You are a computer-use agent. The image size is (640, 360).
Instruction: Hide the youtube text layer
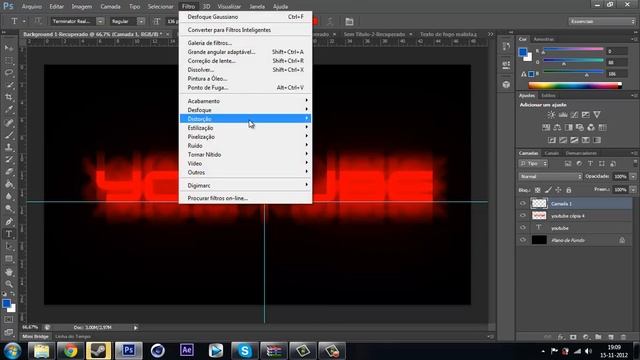point(523,228)
